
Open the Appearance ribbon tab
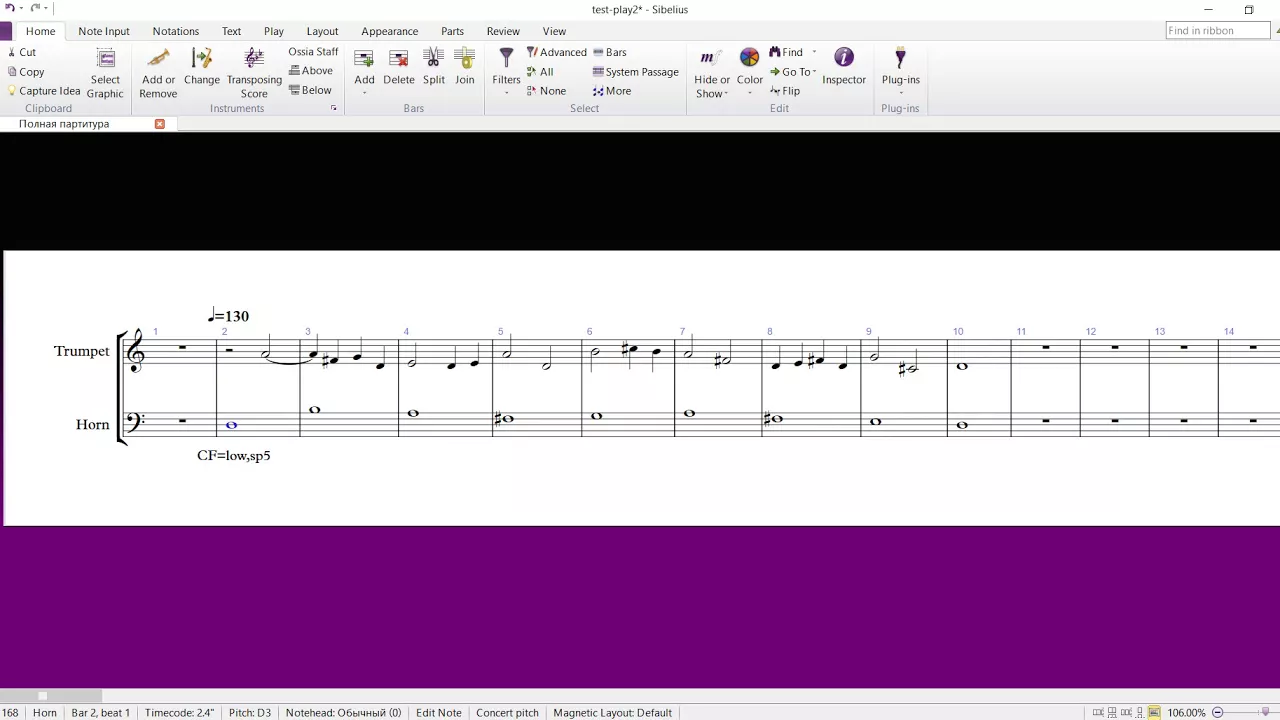pyautogui.click(x=390, y=31)
